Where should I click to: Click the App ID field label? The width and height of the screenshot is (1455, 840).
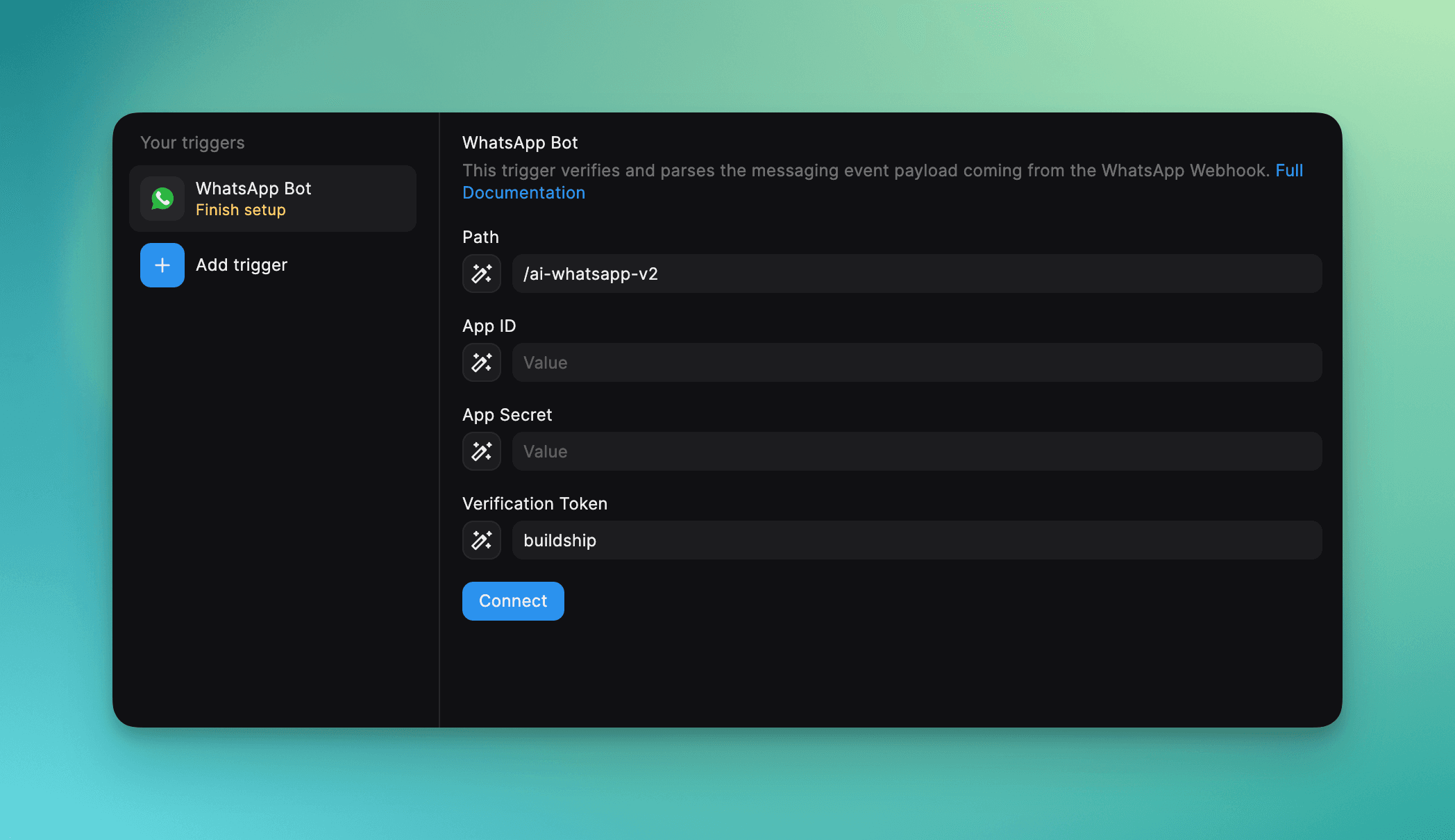(x=489, y=326)
